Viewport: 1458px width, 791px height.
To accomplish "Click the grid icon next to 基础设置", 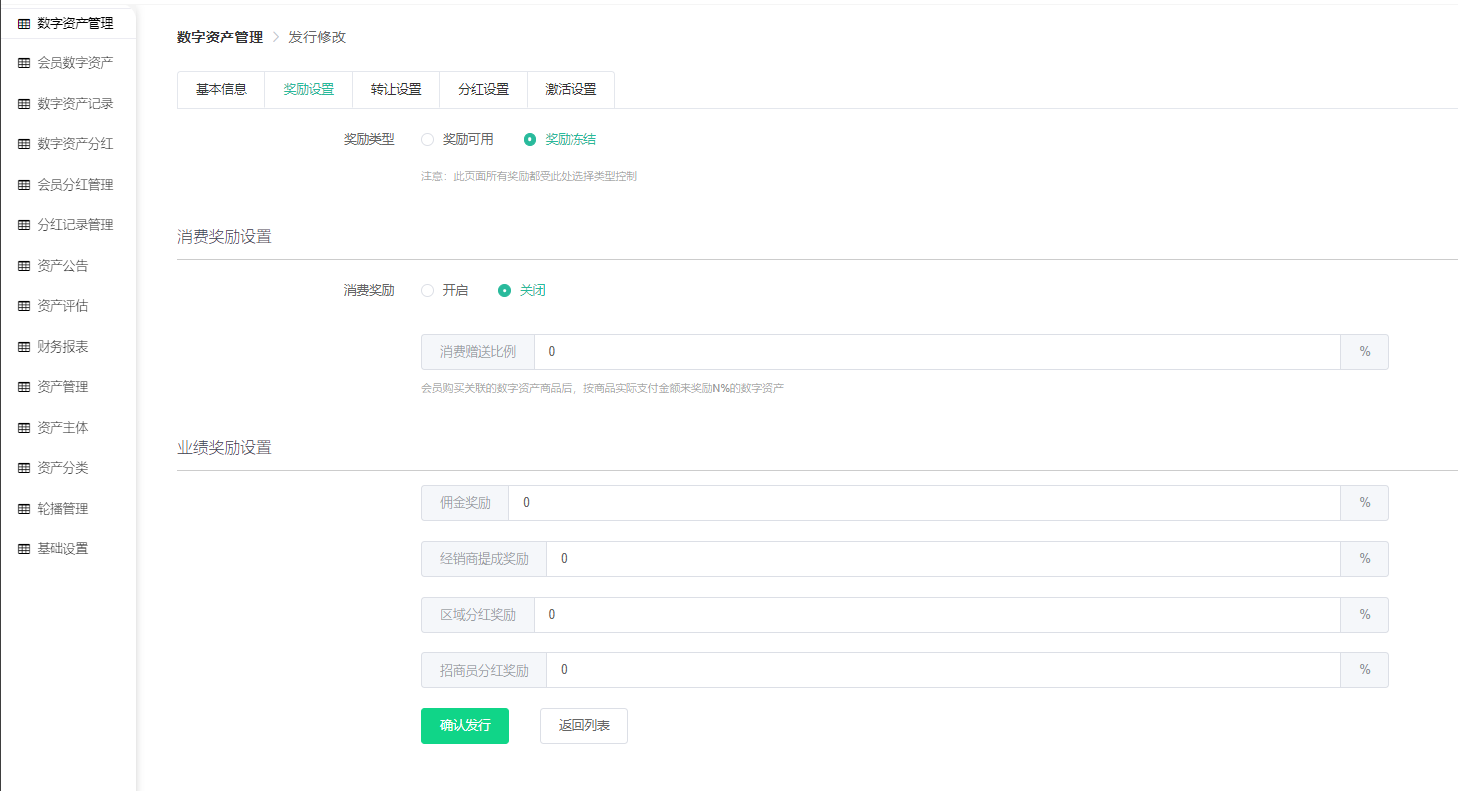I will pos(24,549).
